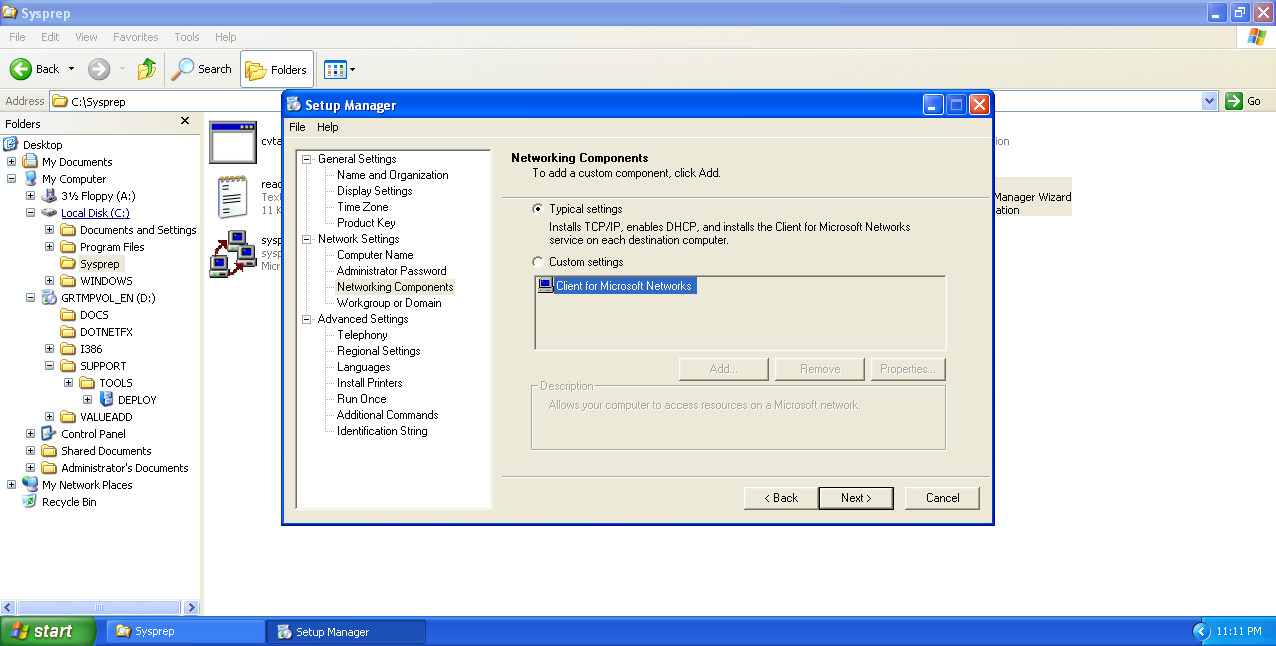Open the File menu in Sysprep Explorer window
Screen dimensions: 1276x646
tap(17, 37)
